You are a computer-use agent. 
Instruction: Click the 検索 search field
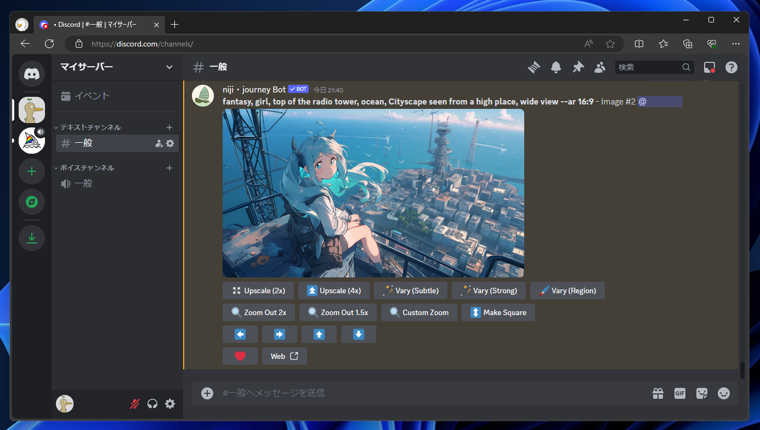click(654, 67)
